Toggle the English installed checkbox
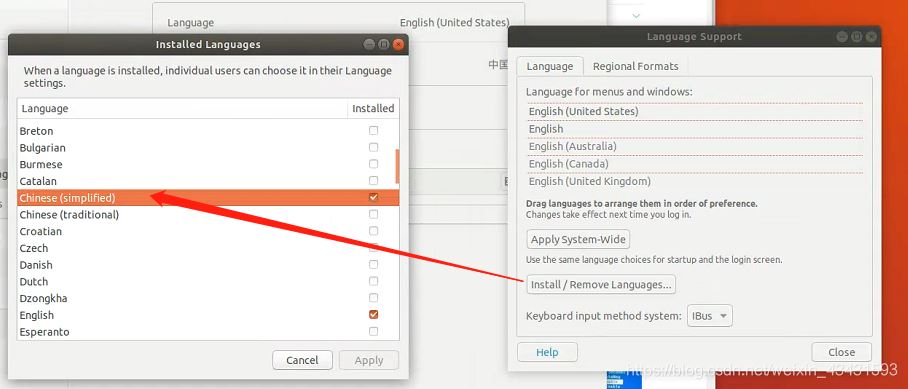This screenshot has width=908, height=389. [374, 315]
